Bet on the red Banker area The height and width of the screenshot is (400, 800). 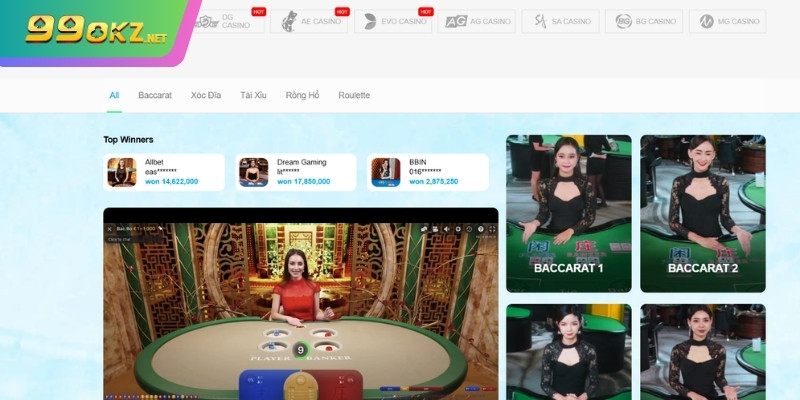341,384
